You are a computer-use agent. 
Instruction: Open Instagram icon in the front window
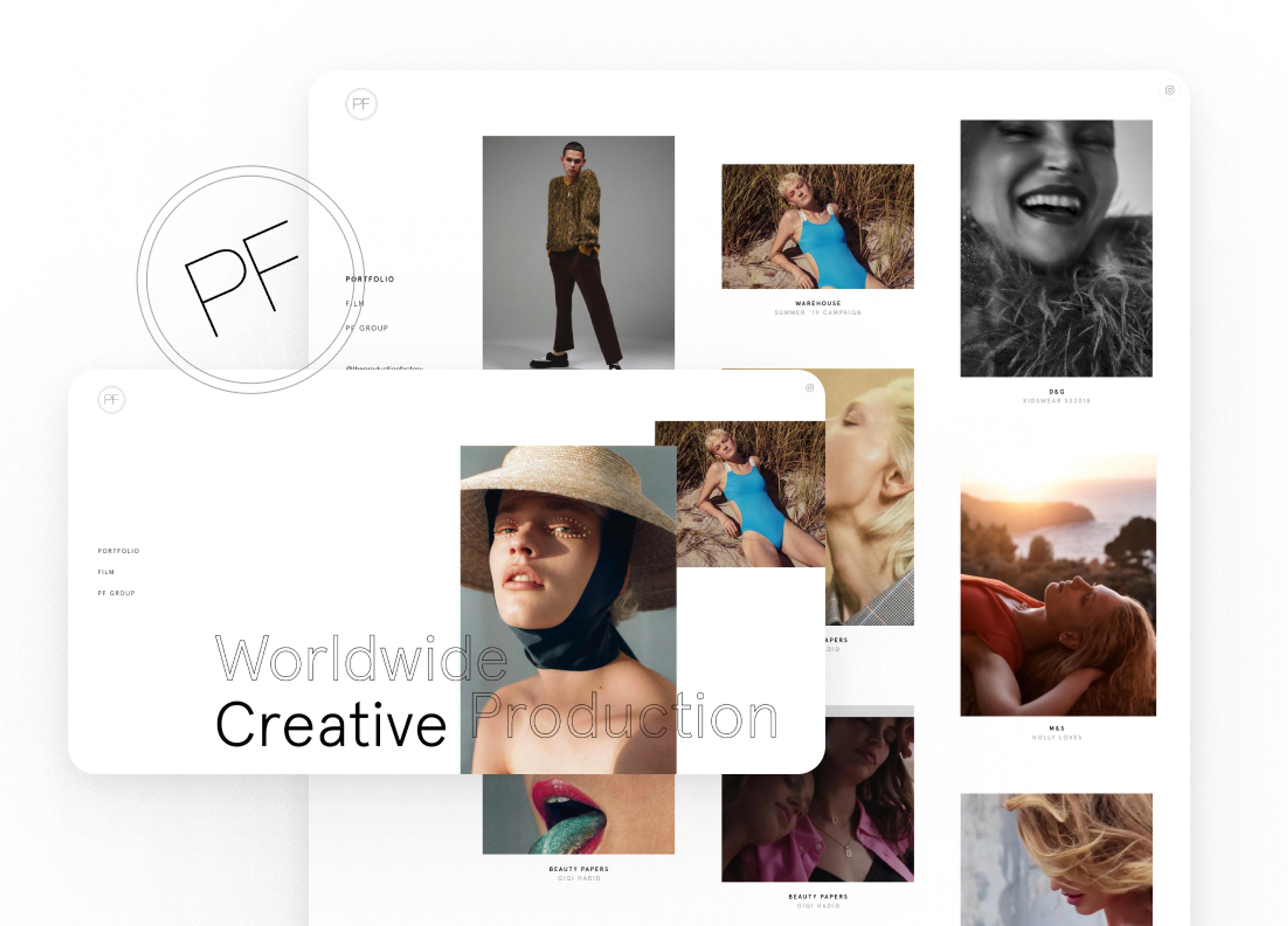(810, 388)
